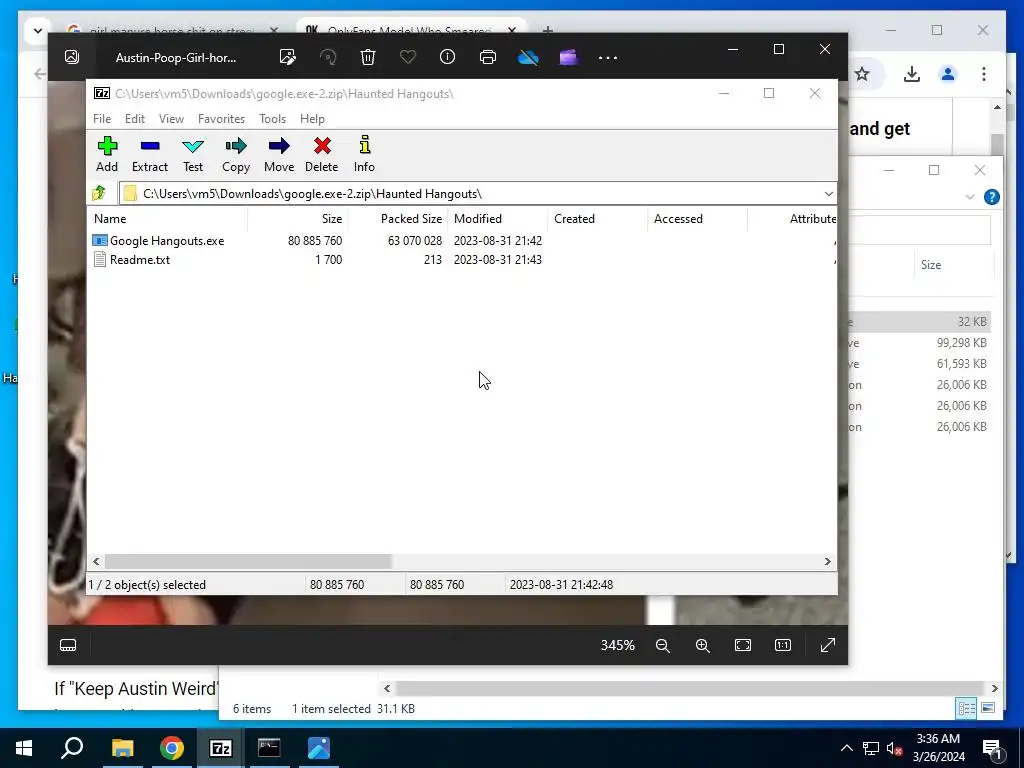1024x768 pixels.
Task: Favorite the photo with heart icon
Action: pos(408,57)
